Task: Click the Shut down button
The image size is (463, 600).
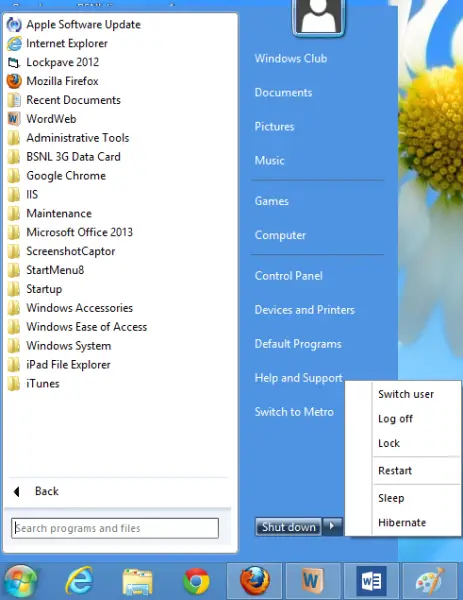Action: coord(289,527)
